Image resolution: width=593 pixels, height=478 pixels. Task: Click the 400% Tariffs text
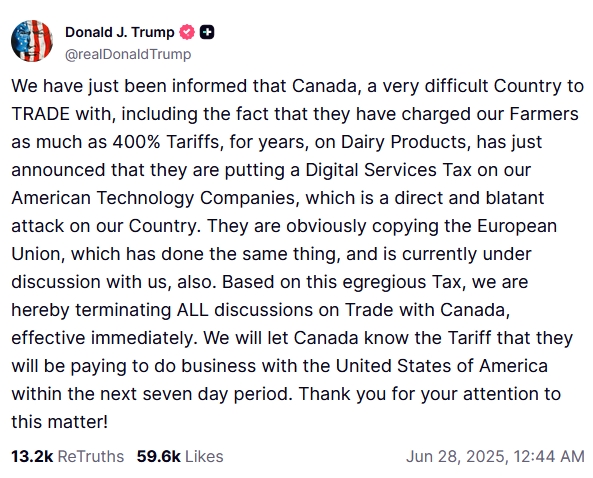tap(166, 142)
